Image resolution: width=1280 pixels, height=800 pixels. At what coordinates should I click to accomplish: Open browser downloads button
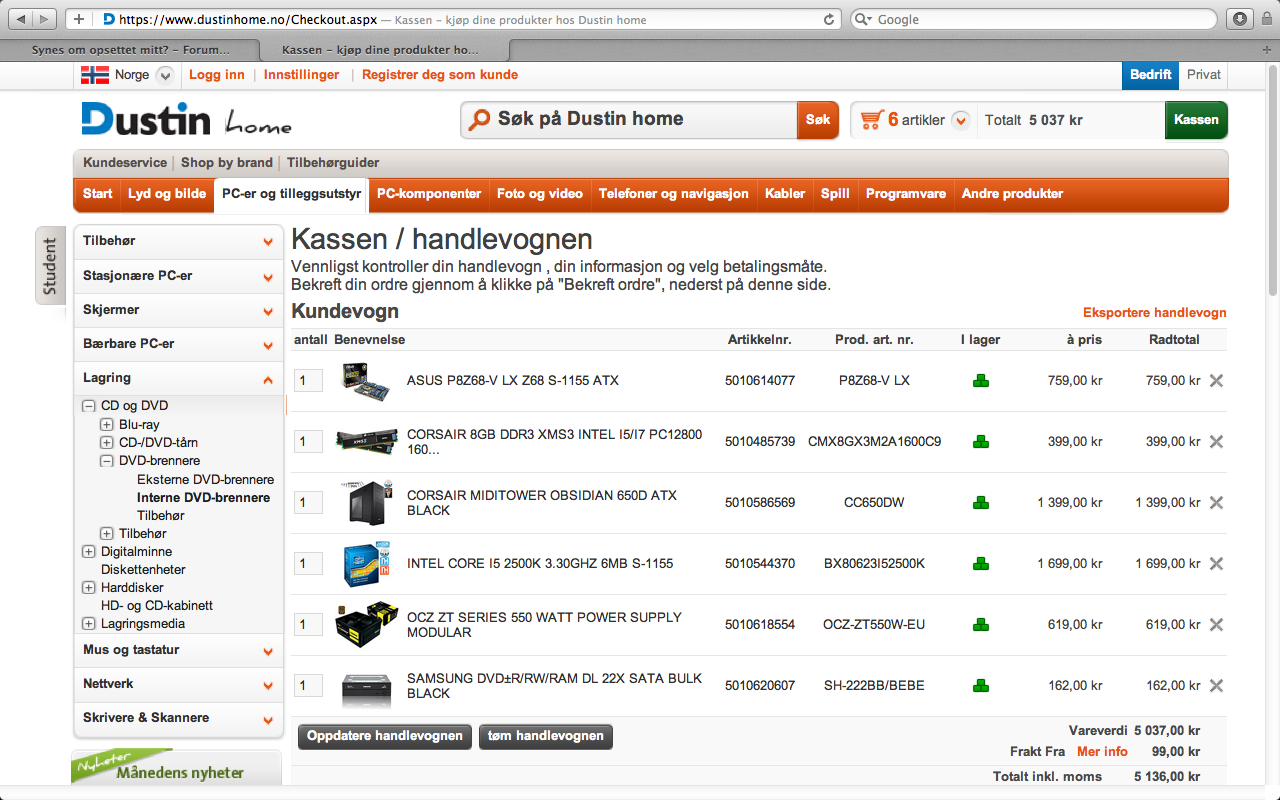tap(1239, 19)
